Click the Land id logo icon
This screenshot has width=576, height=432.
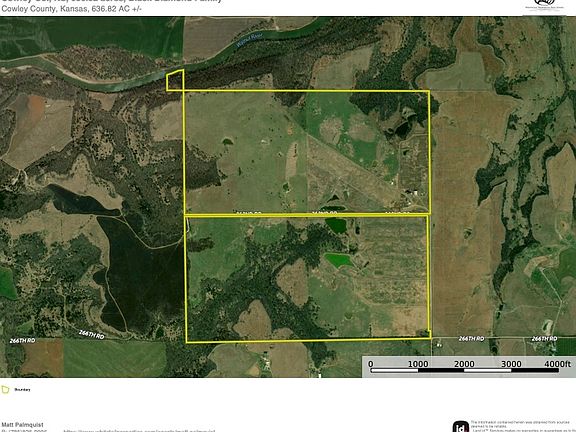click(460, 426)
